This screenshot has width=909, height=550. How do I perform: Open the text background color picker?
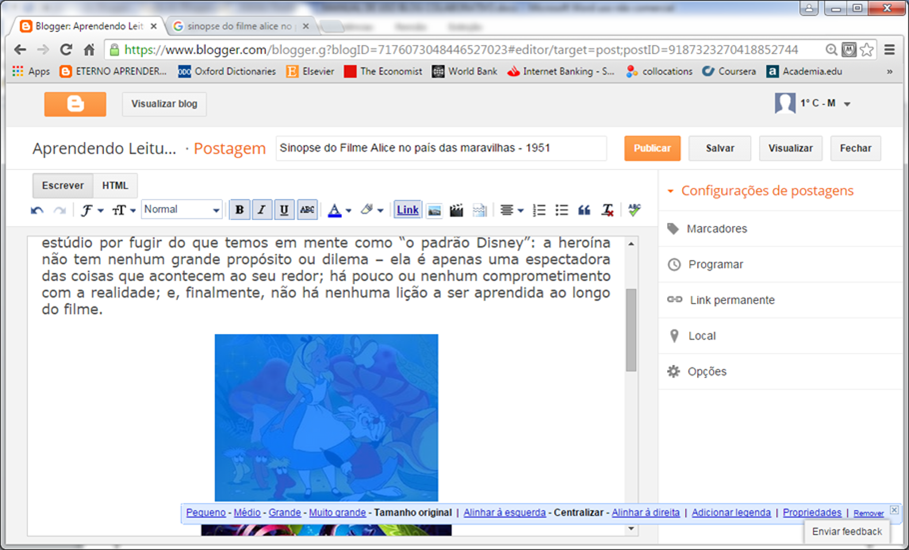click(x=371, y=210)
